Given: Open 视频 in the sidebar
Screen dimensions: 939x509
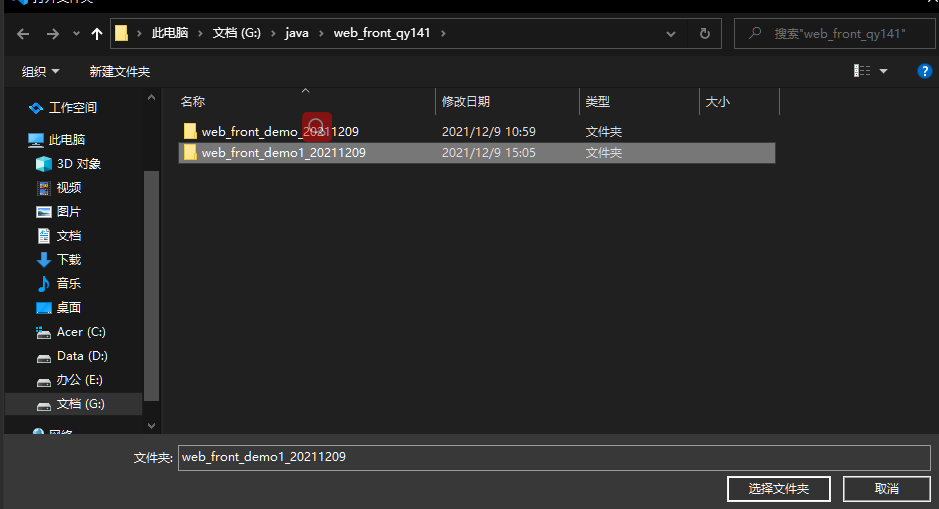Looking at the screenshot, I should pyautogui.click(x=69, y=188).
